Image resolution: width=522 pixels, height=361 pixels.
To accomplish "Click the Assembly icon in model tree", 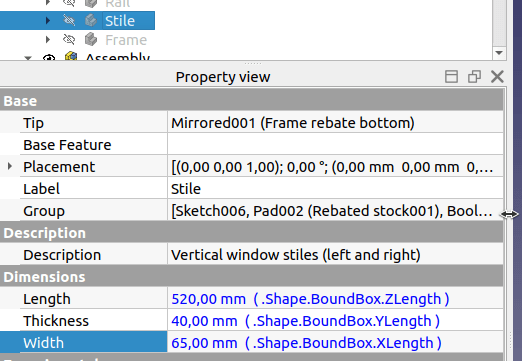I will pyautogui.click(x=71, y=57).
